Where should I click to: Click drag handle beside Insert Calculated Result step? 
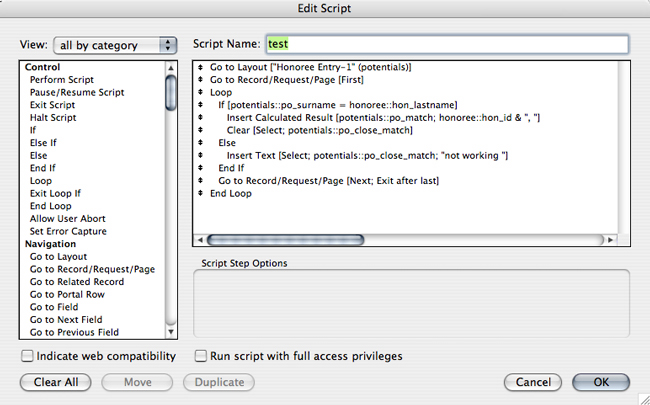point(201,118)
